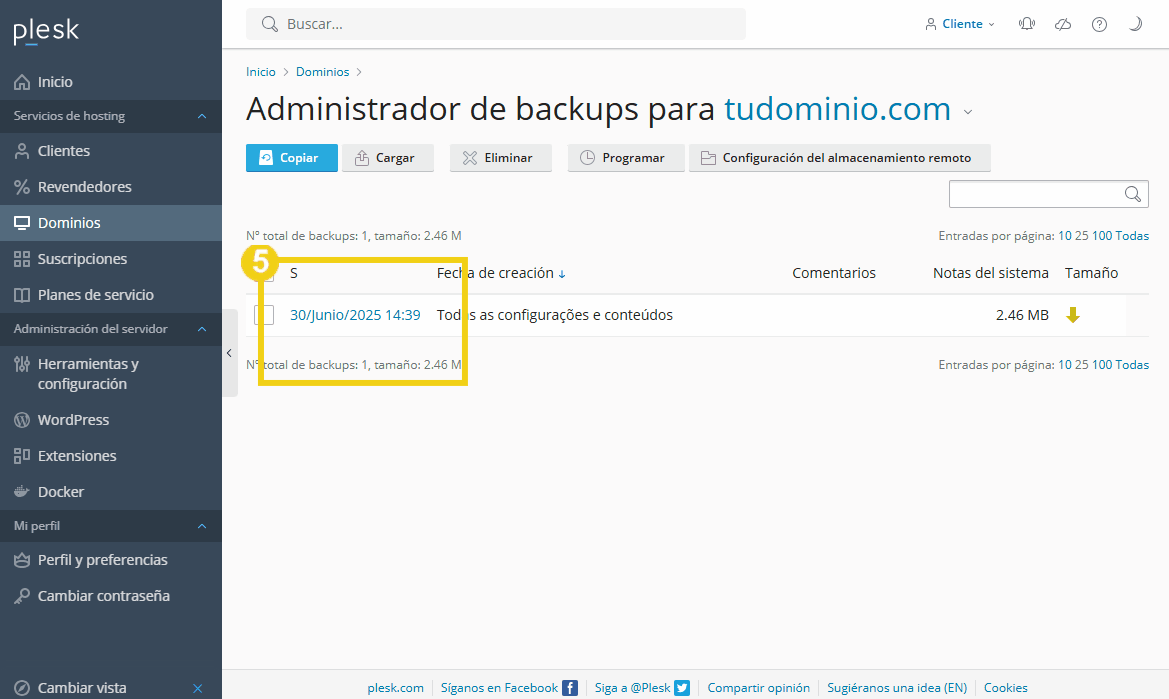This screenshot has width=1169, height=699.
Task: Click the Comentarios column header
Action: 834,273
